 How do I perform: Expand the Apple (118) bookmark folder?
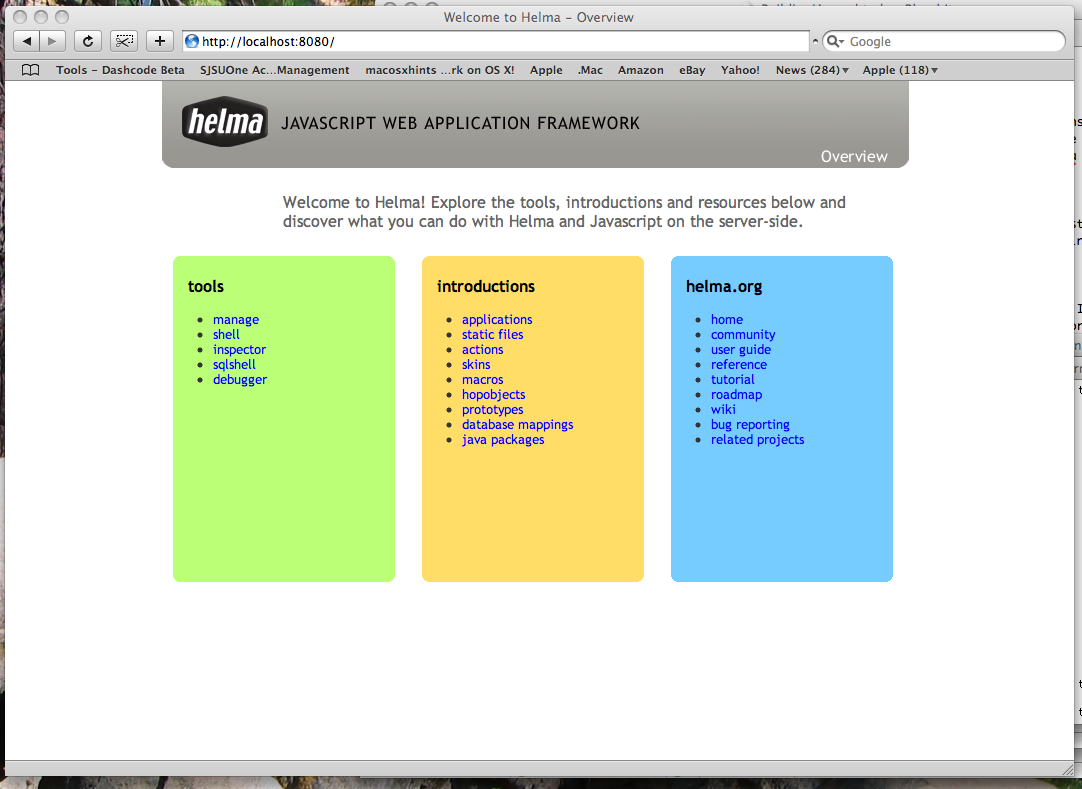(x=900, y=70)
